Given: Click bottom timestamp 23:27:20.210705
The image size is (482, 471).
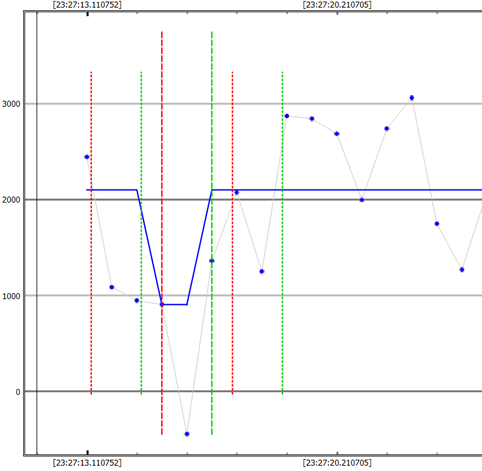Looking at the screenshot, I should [337, 463].
